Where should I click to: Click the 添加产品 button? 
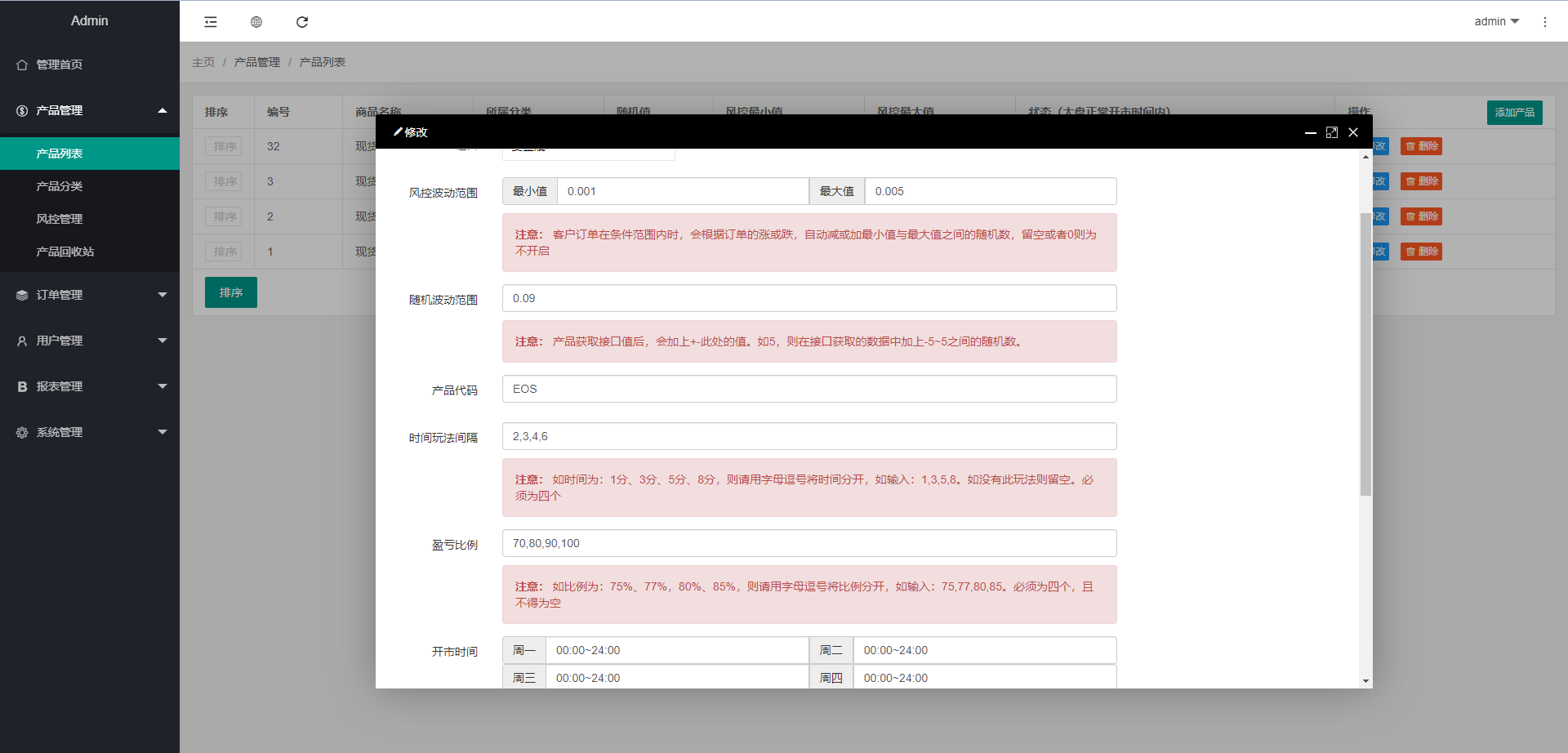[x=1514, y=113]
